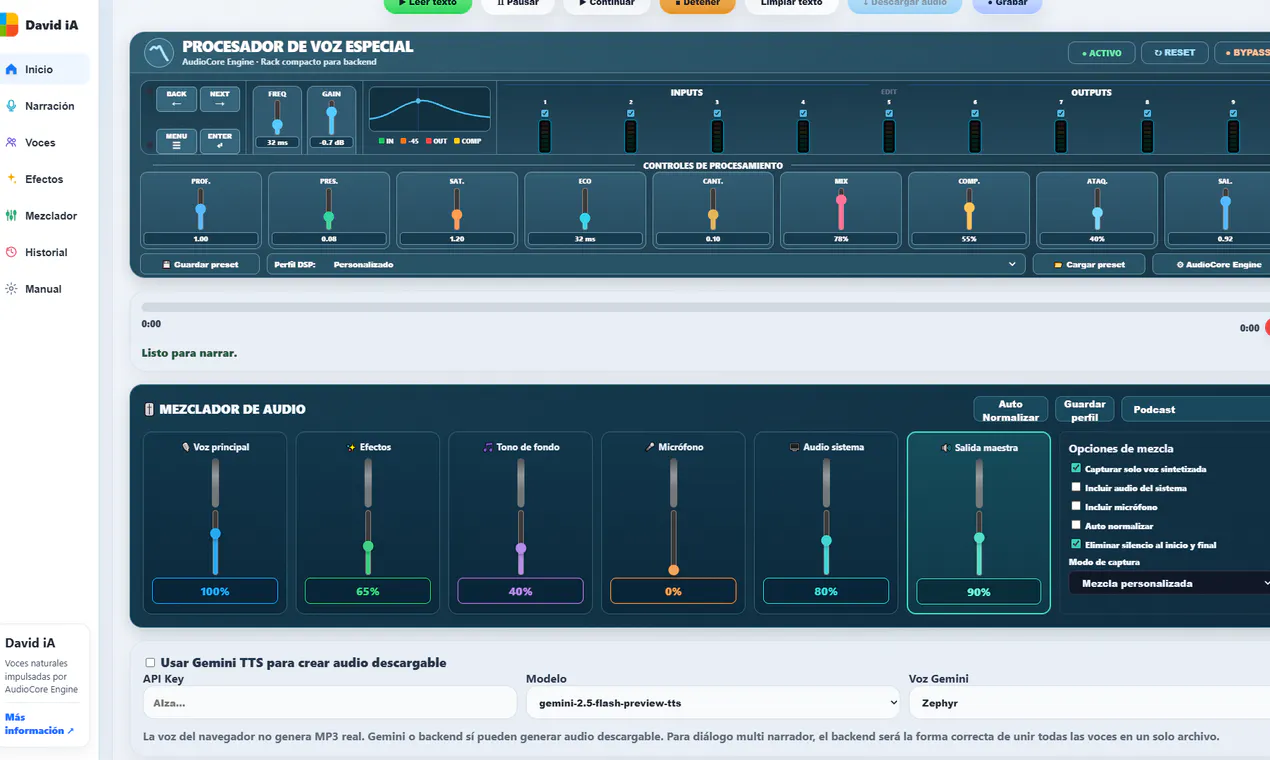Open the Perfil DSP dropdown

click(x=646, y=265)
